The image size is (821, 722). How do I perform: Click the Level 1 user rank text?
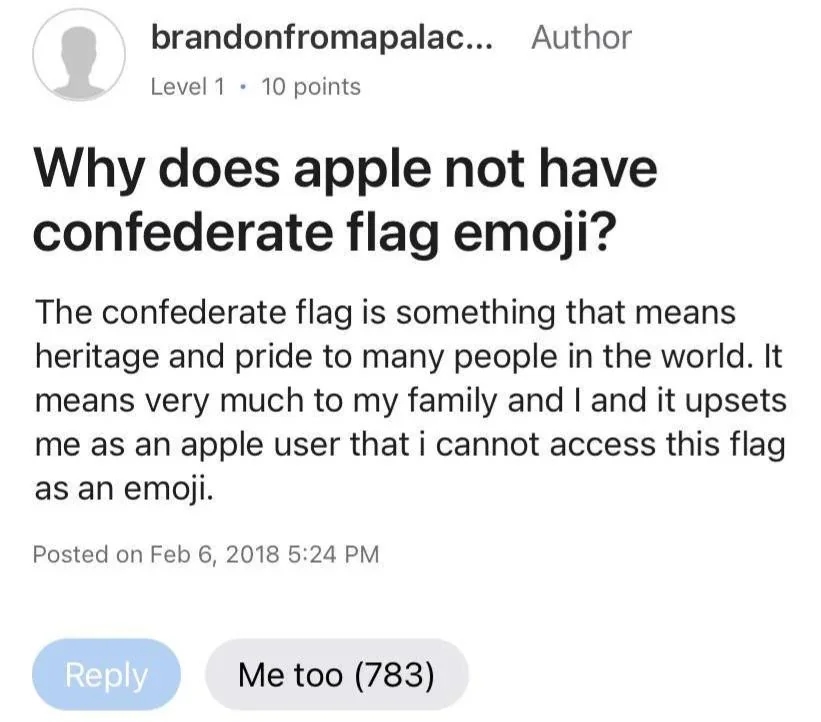pyautogui.click(x=187, y=87)
